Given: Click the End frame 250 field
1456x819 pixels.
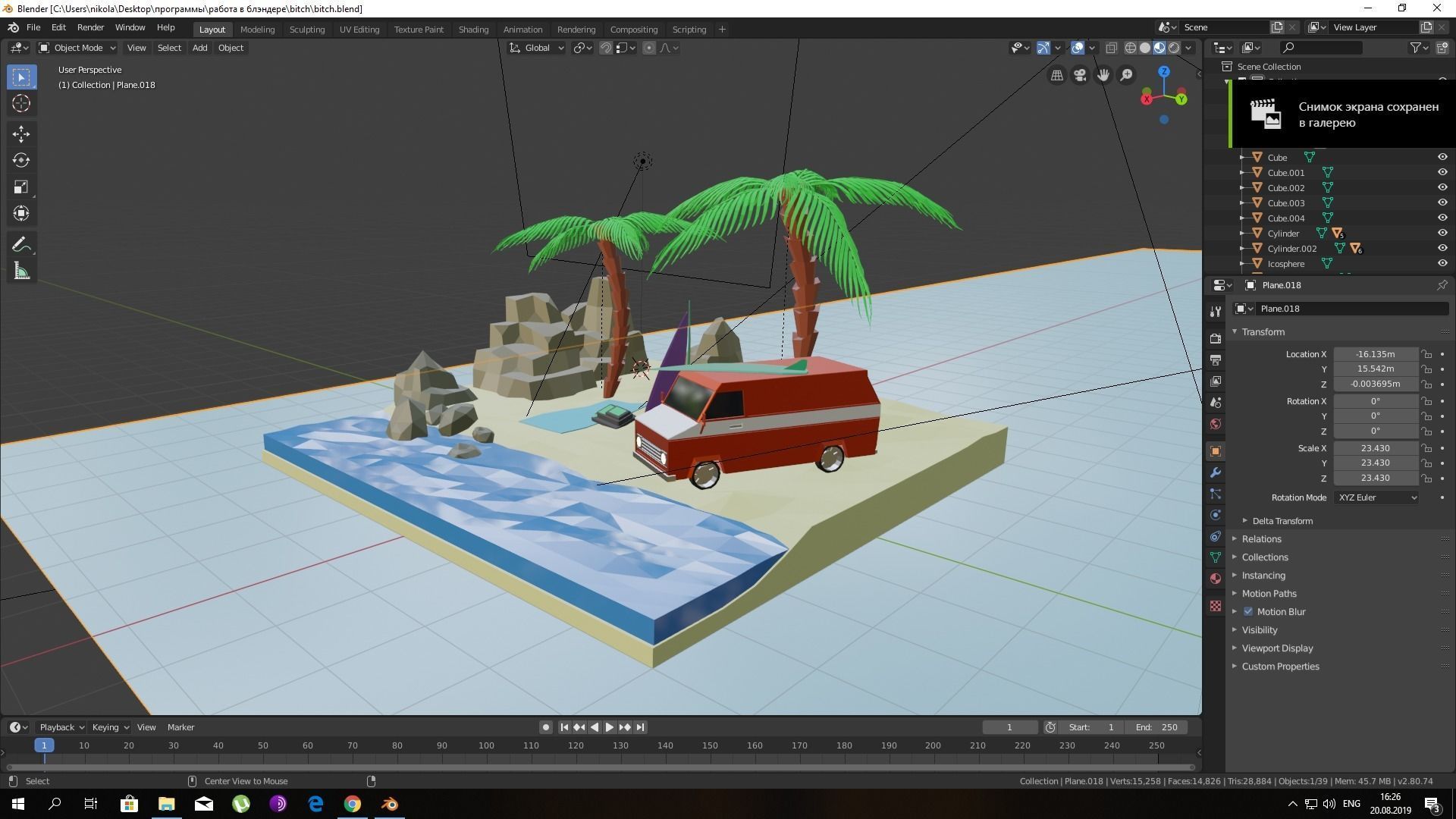Looking at the screenshot, I should coord(1156,727).
